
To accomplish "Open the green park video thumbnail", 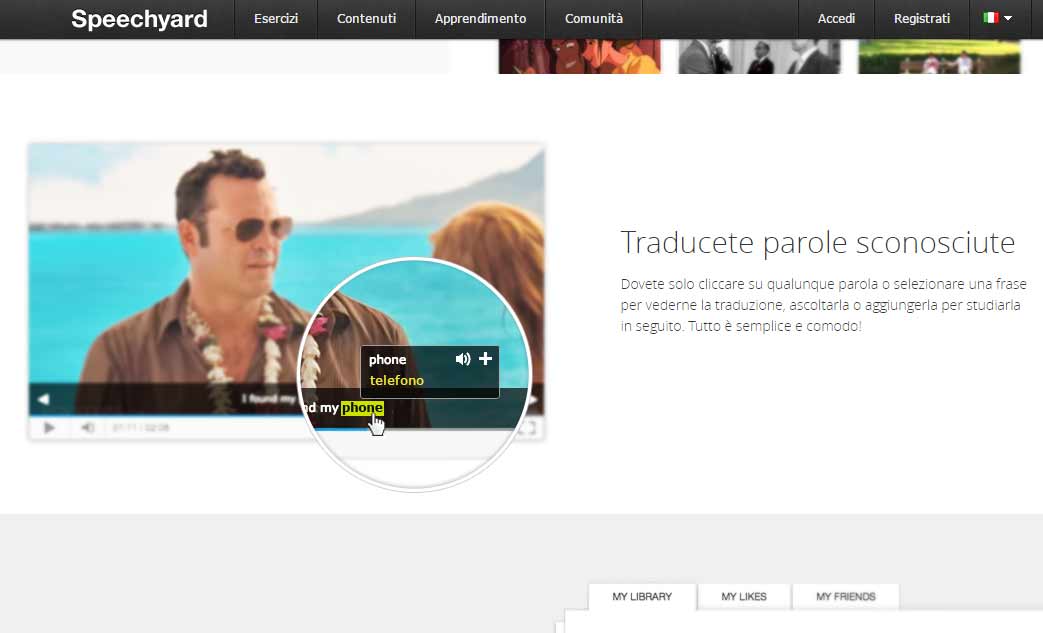I will 939,57.
